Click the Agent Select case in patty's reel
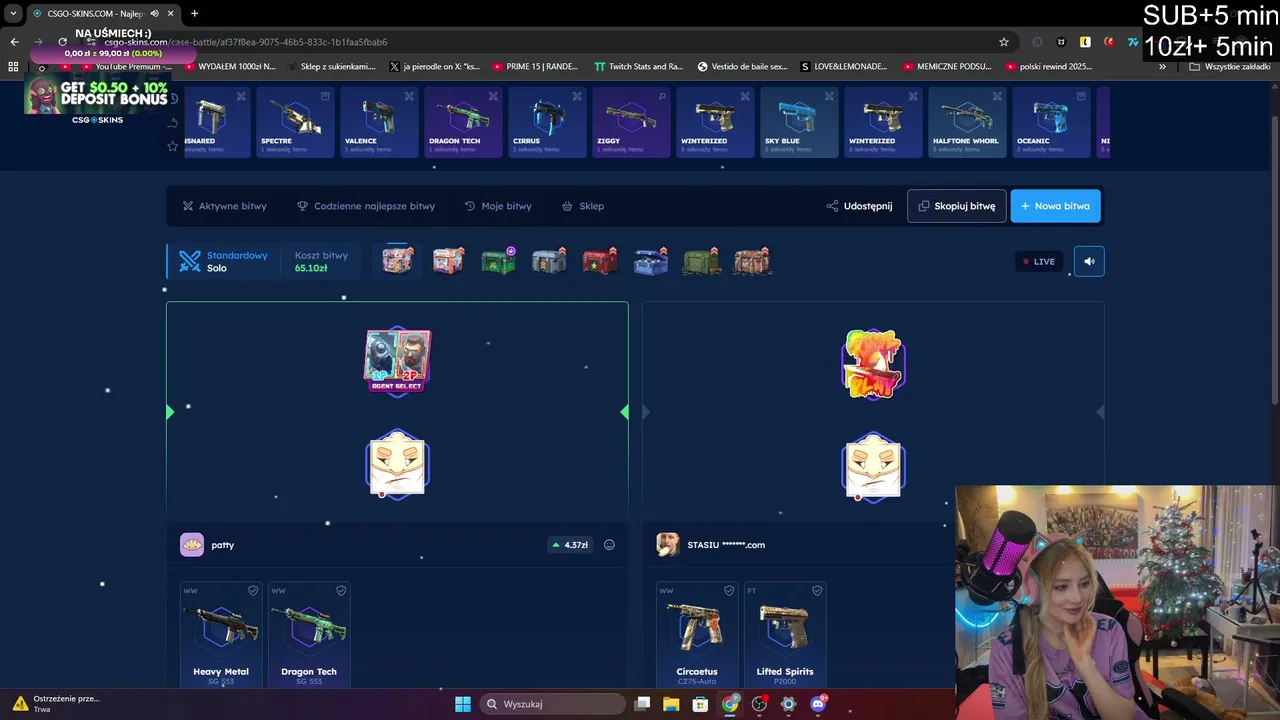 pyautogui.click(x=398, y=361)
